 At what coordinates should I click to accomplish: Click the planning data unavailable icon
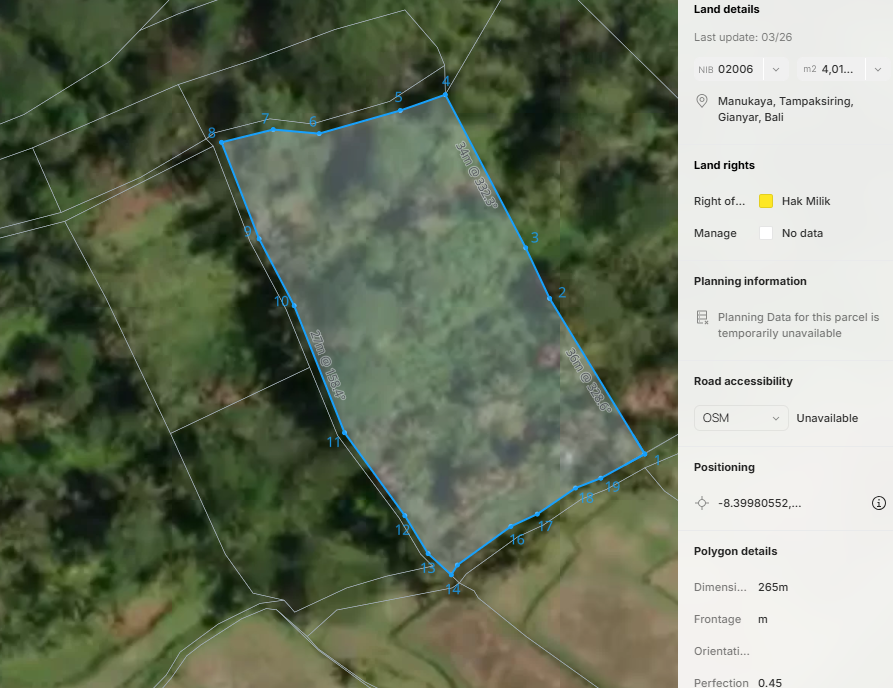702,317
